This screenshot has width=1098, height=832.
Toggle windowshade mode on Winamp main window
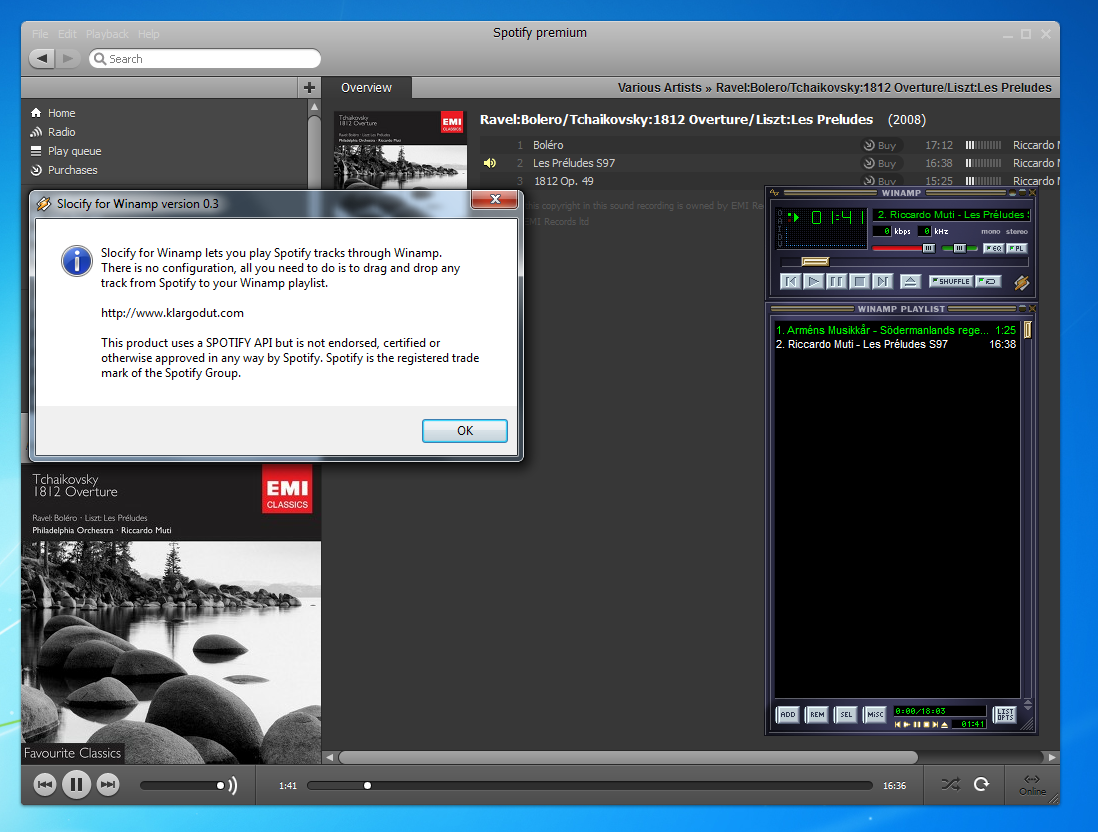pos(1022,193)
